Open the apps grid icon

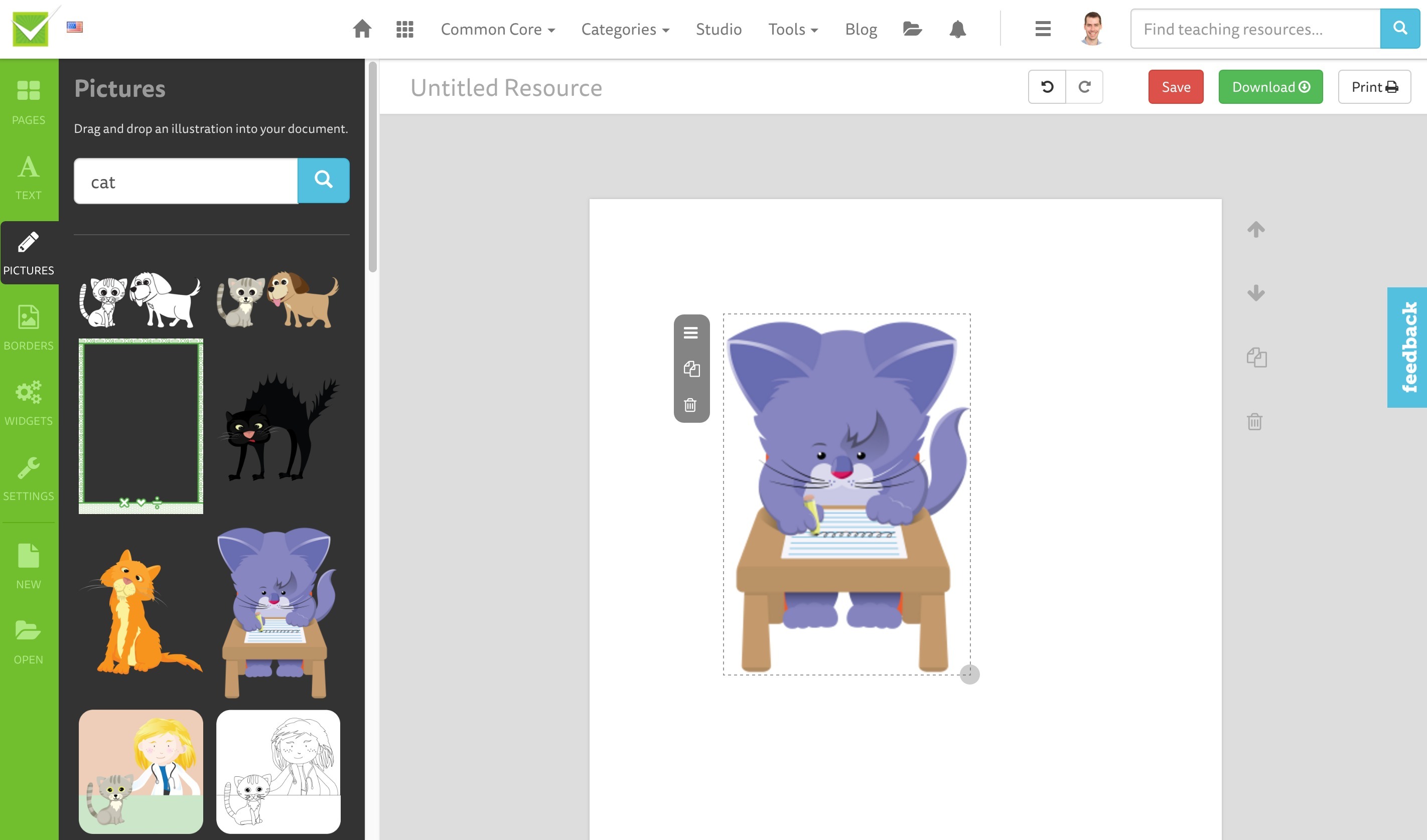405,29
